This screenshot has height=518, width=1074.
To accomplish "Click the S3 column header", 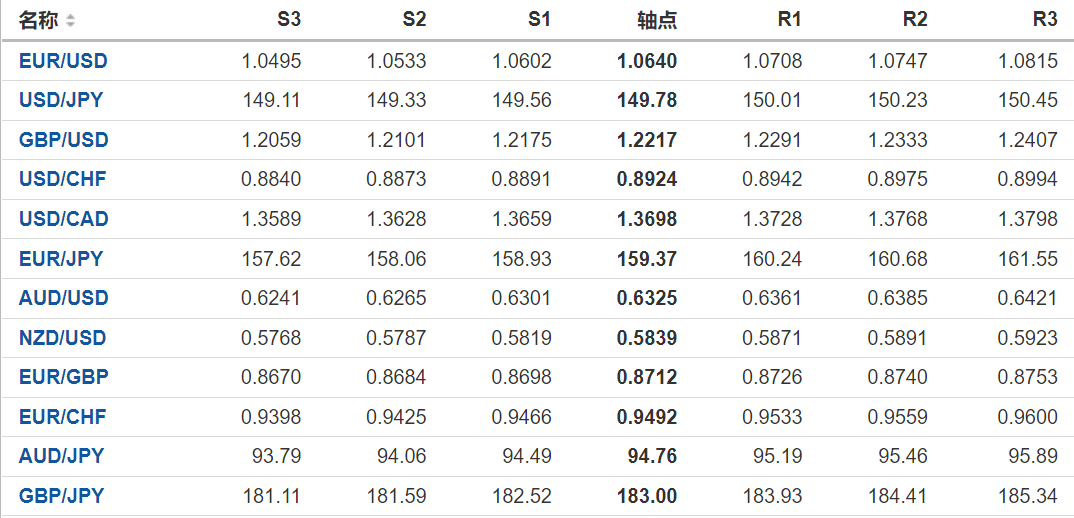I will 289,20.
